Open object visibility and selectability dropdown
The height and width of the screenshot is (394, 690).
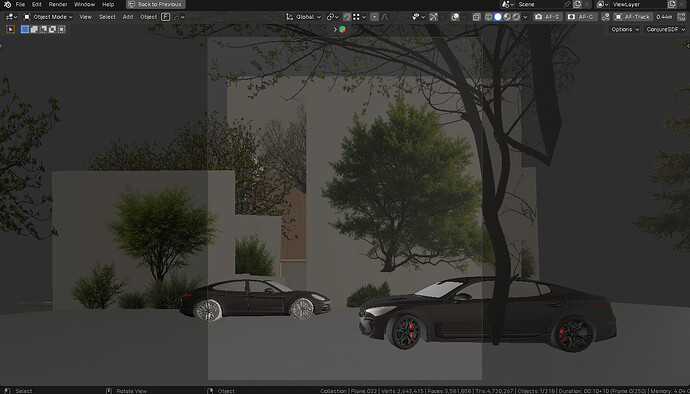tap(418, 17)
